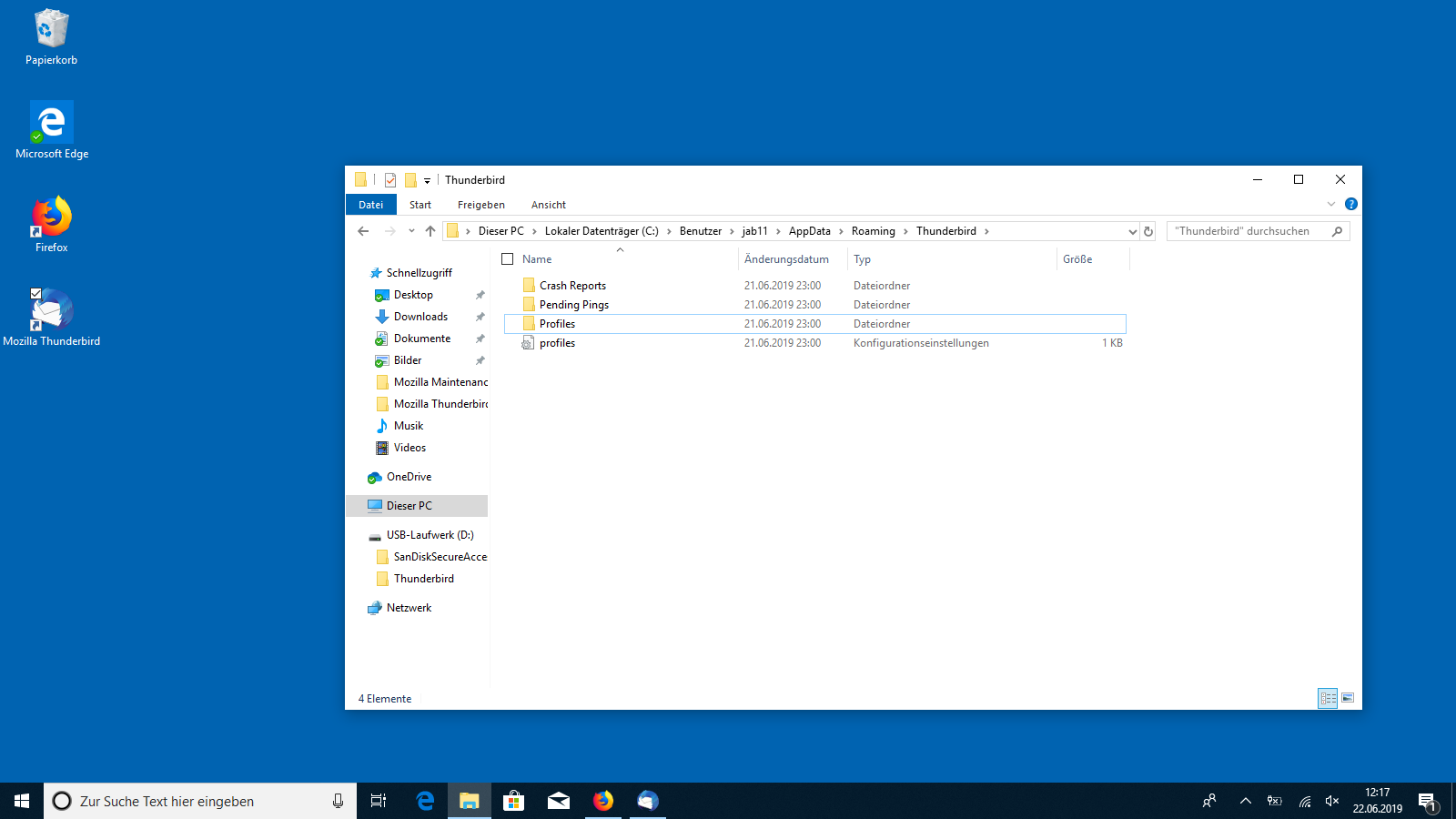Click the properties icon in title bar
This screenshot has width=1456, height=819.
(x=390, y=180)
